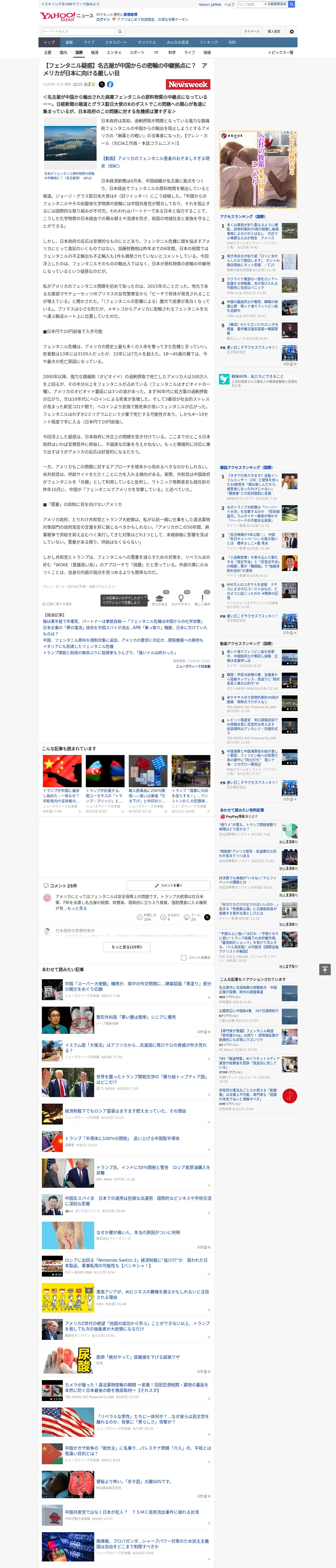Screen dimensions: 336x1568
Task: Open the 速報 navigation tab
Action: coord(69,43)
